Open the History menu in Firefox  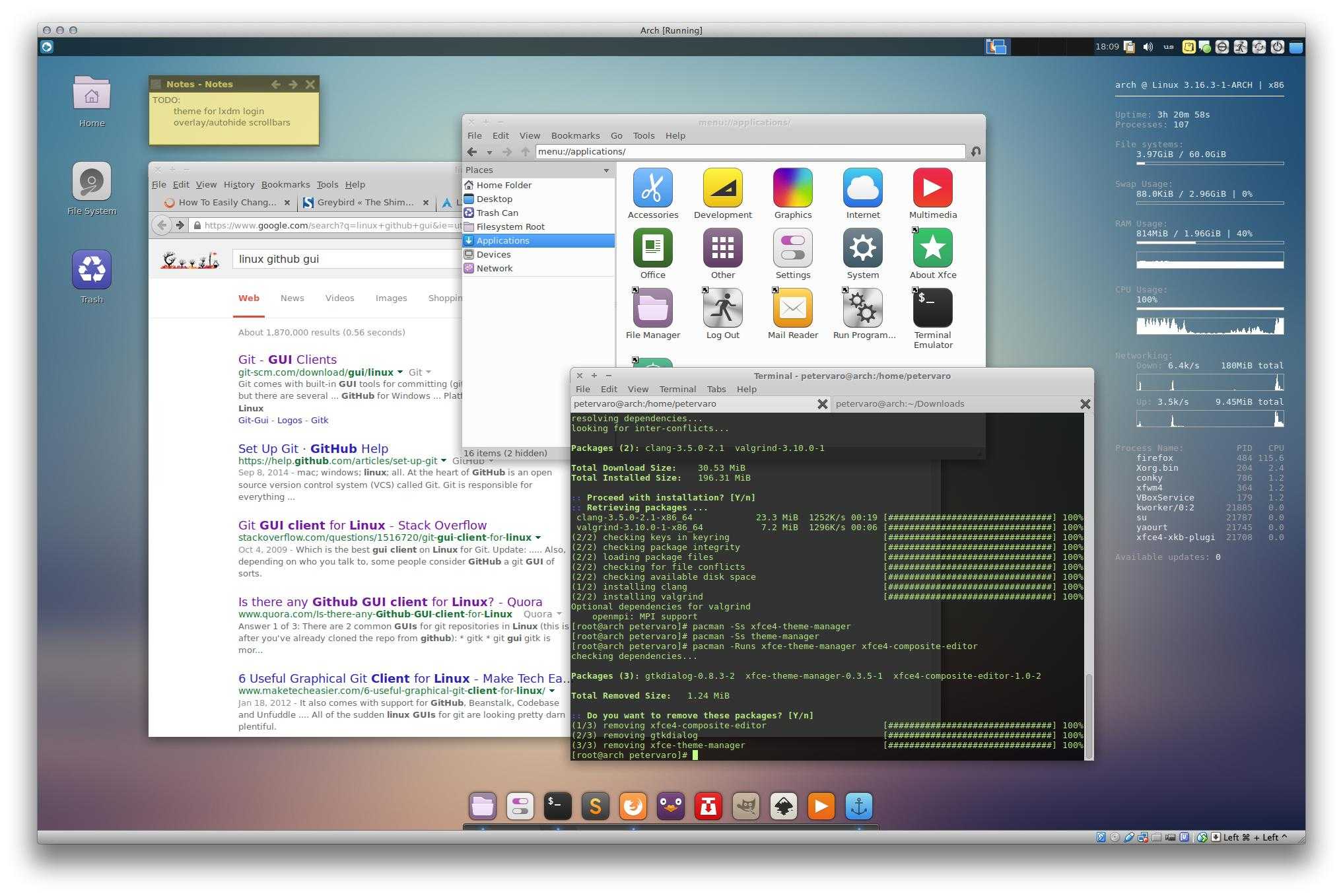238,185
